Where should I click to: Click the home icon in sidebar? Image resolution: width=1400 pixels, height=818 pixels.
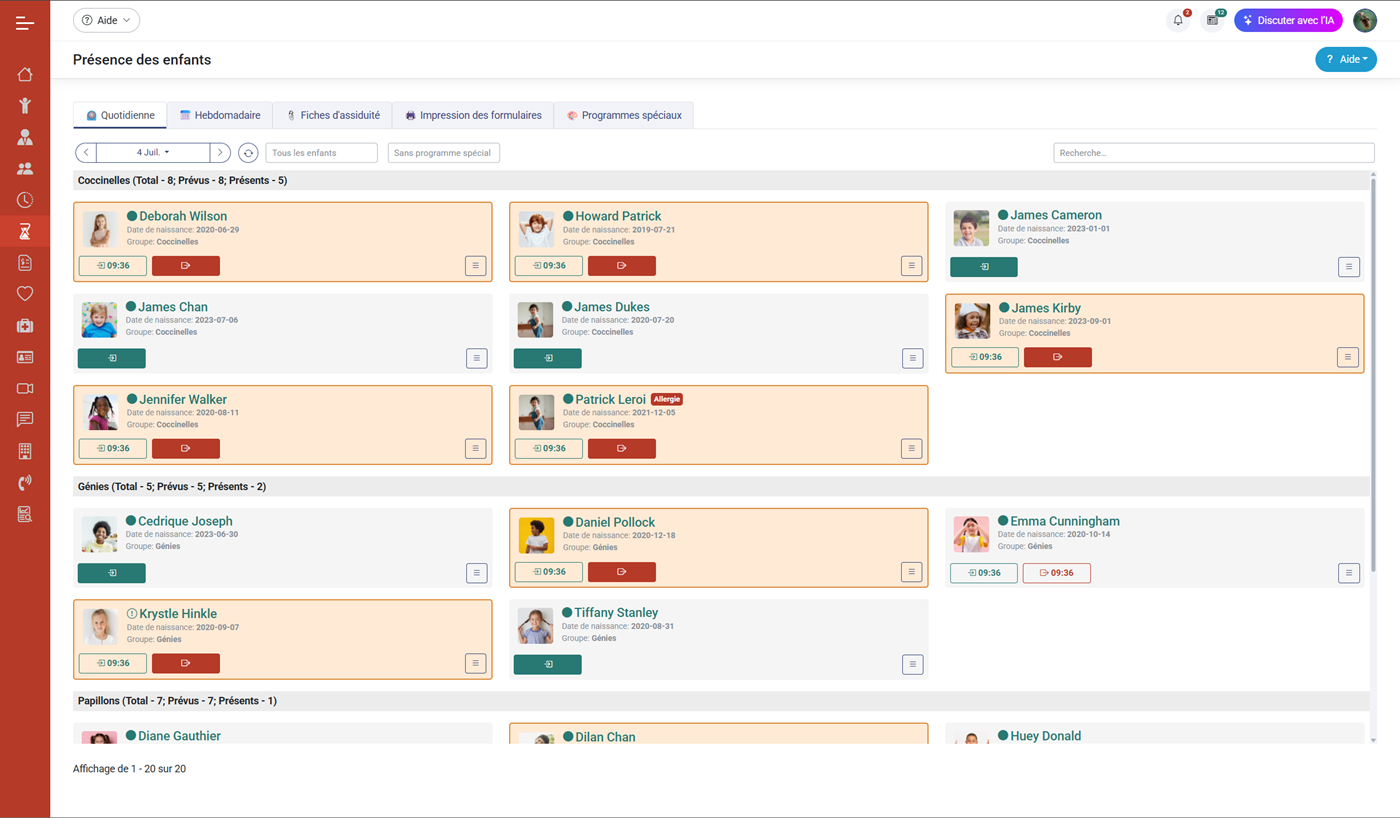(25, 75)
